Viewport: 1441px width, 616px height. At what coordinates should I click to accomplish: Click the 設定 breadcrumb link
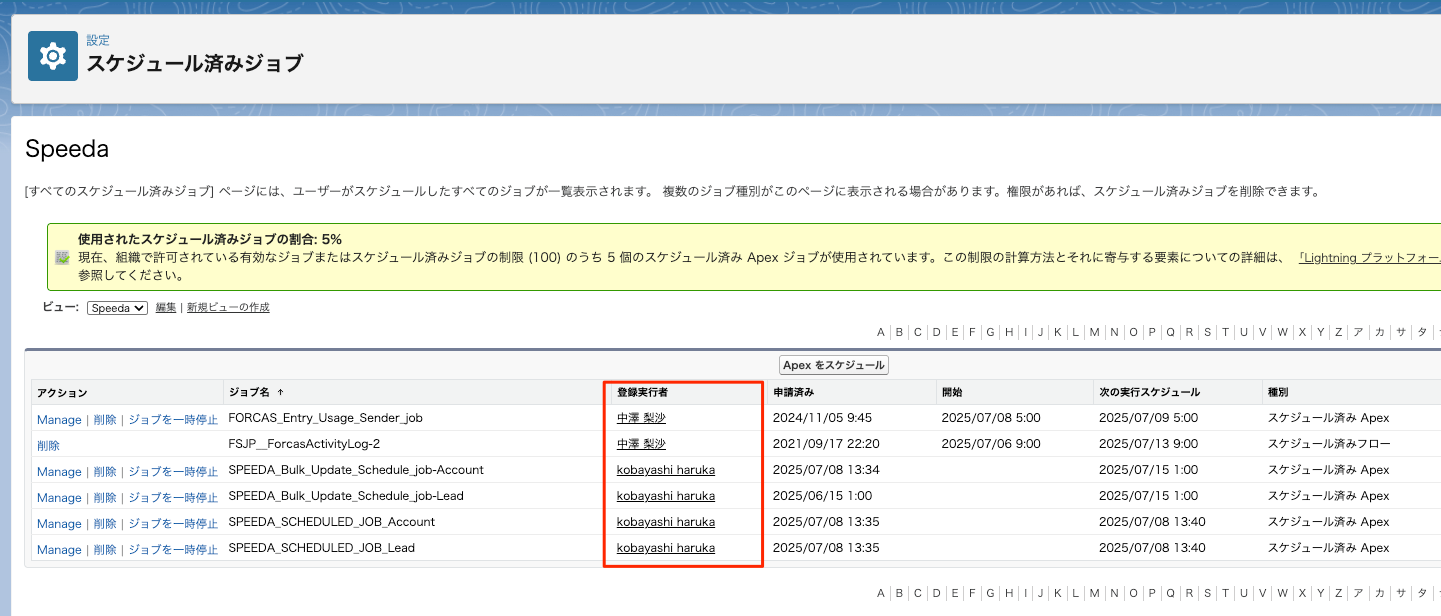tap(98, 41)
